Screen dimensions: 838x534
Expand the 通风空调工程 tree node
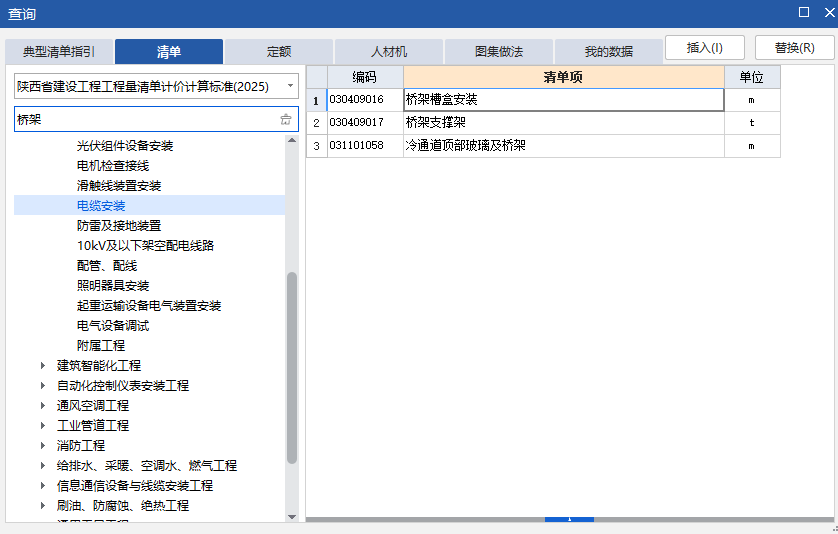coord(43,406)
